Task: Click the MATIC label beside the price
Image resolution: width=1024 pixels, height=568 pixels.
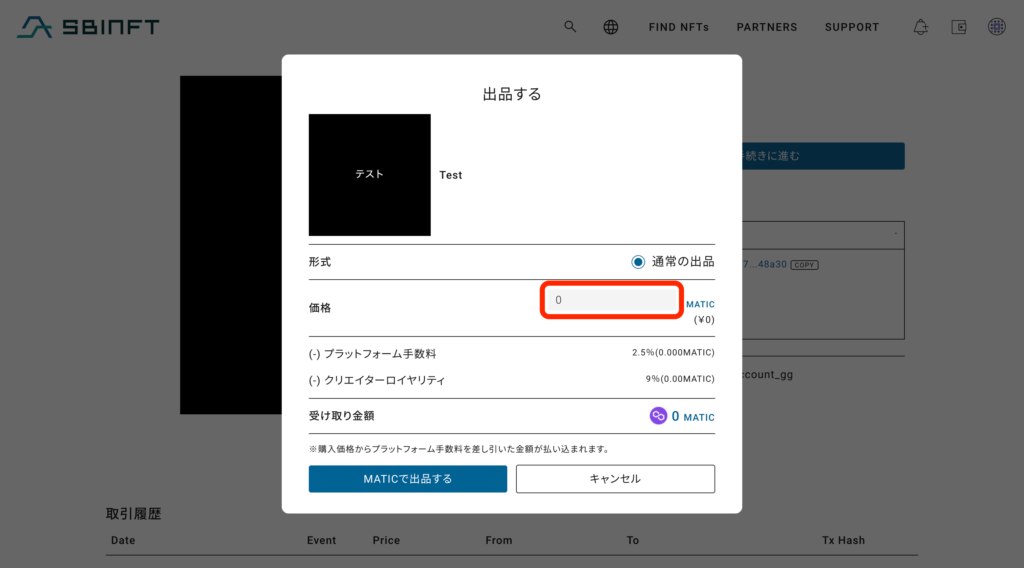Action: point(700,304)
